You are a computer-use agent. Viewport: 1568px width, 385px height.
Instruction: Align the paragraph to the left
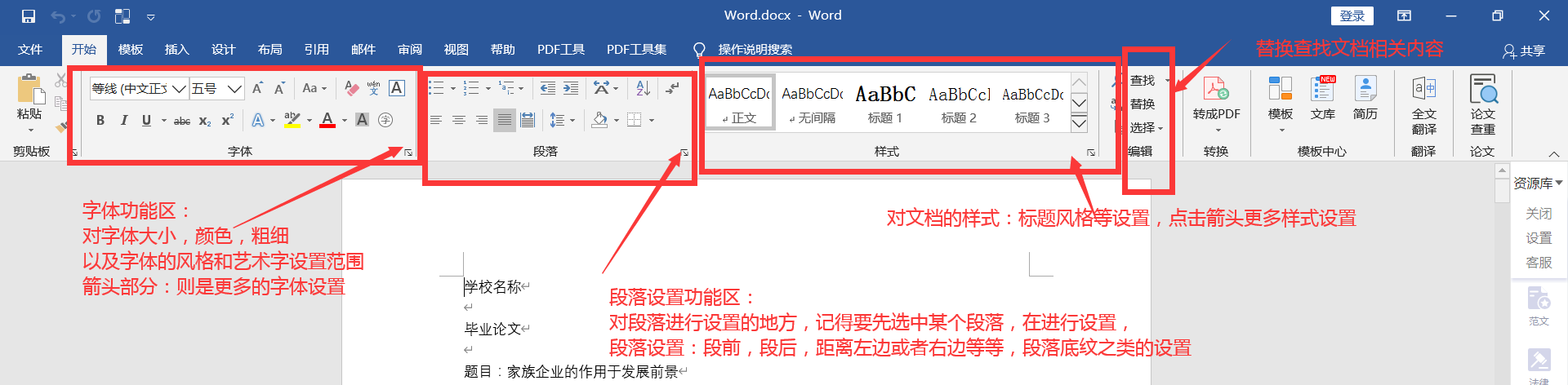pos(436,120)
